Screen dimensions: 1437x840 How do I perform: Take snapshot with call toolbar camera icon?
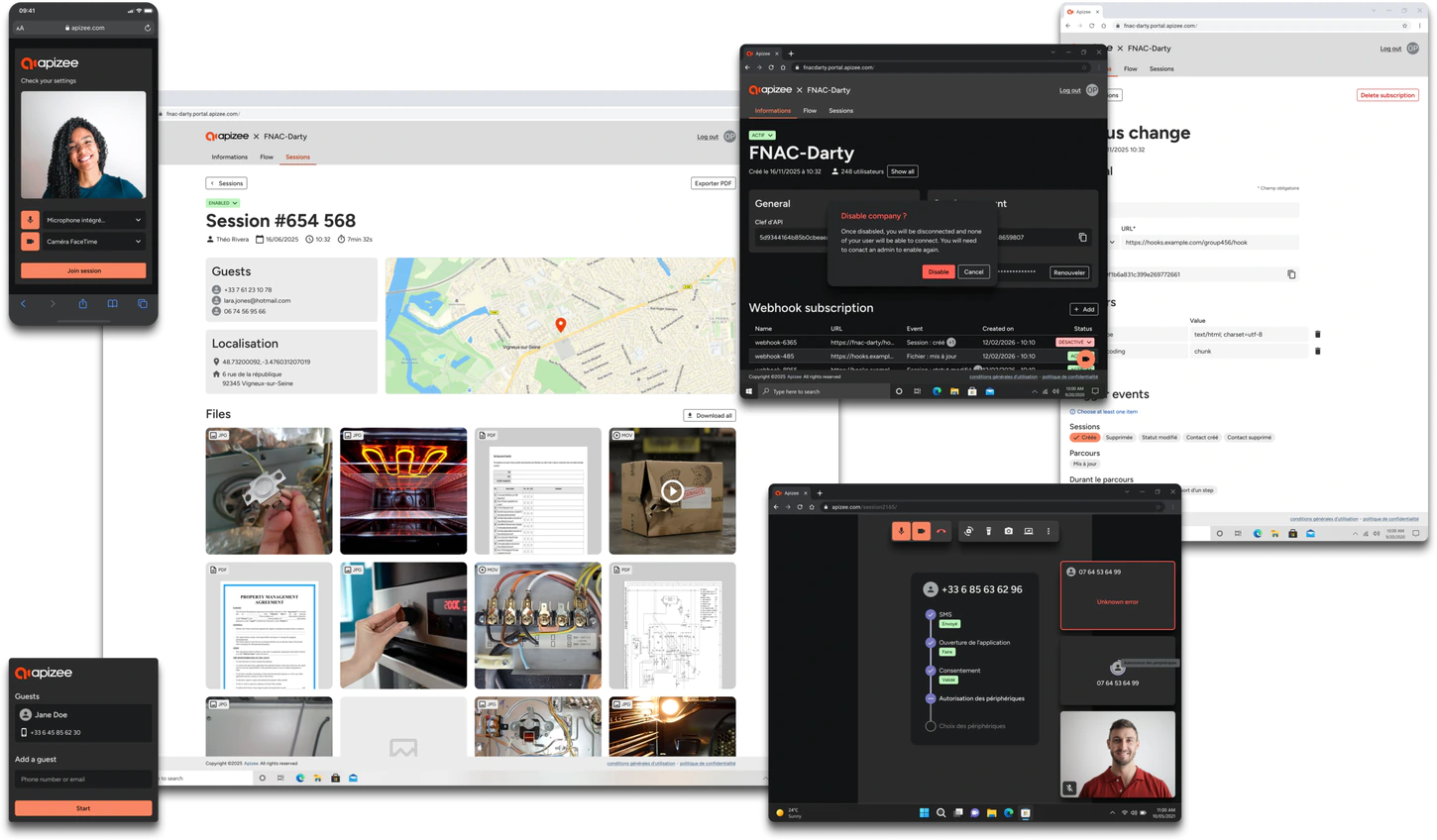[1009, 532]
